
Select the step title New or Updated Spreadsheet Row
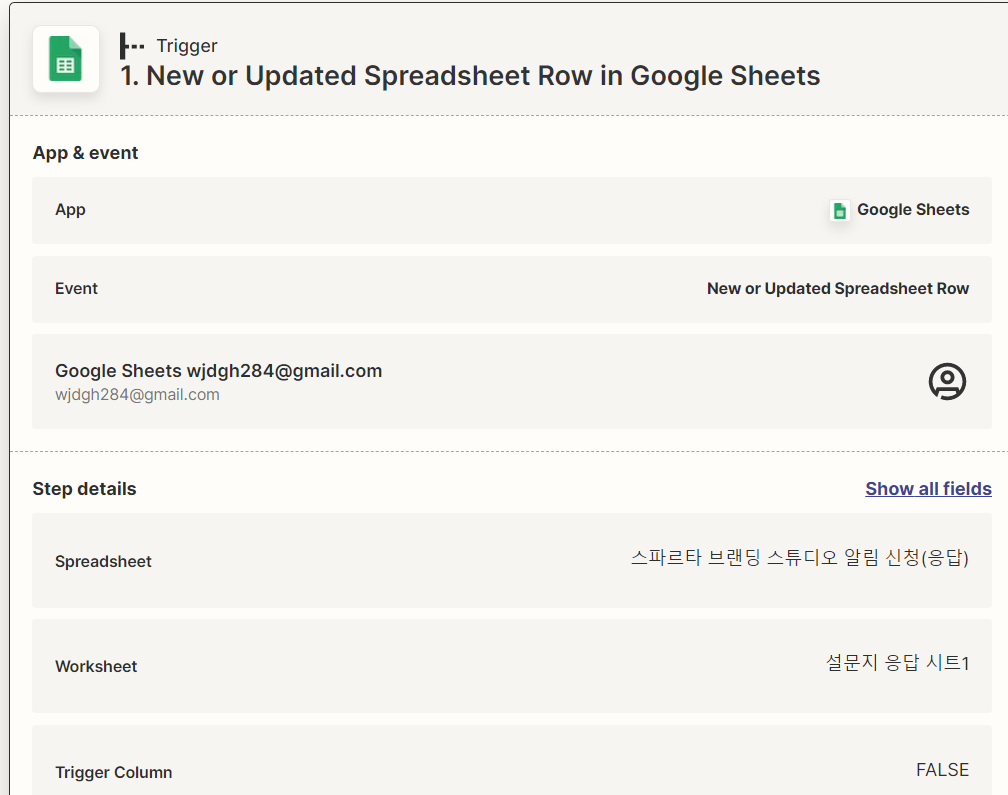[471, 76]
